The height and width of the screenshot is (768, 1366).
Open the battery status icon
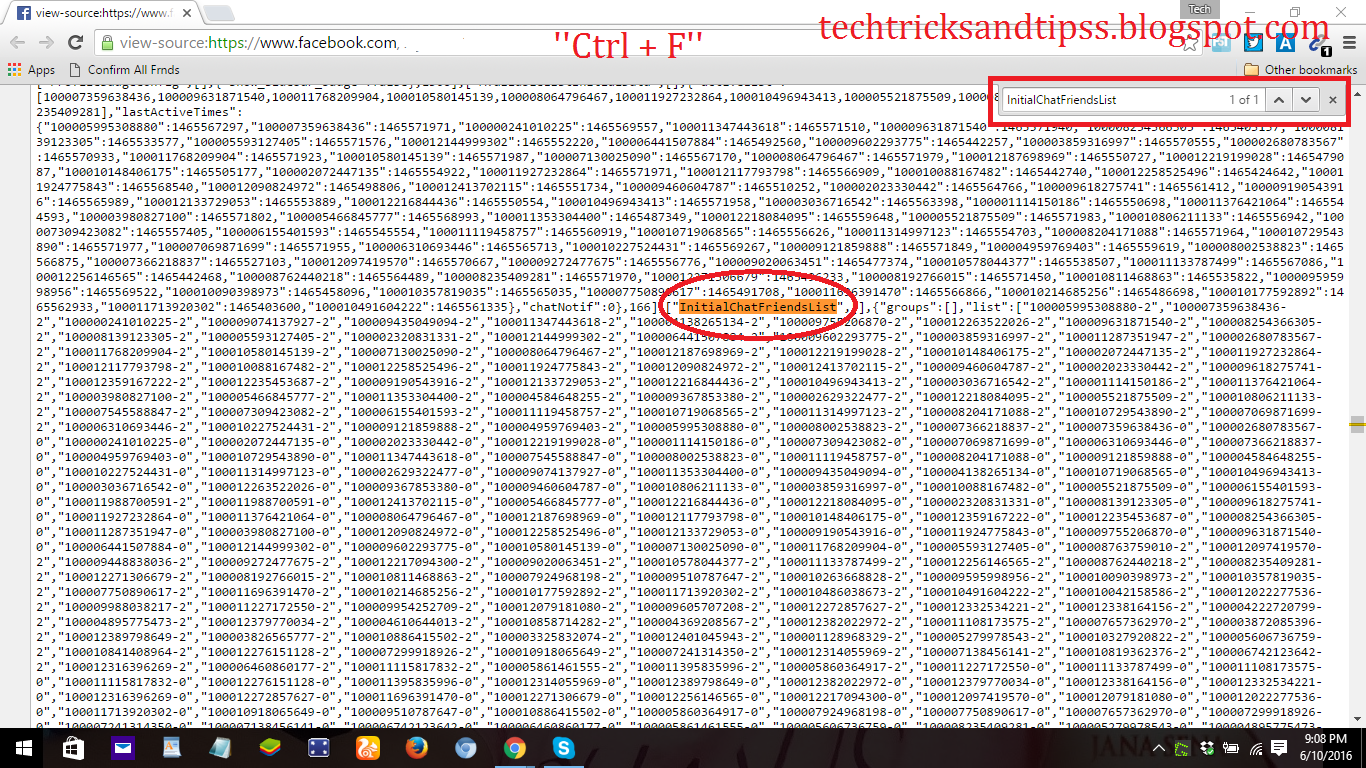click(1232, 747)
